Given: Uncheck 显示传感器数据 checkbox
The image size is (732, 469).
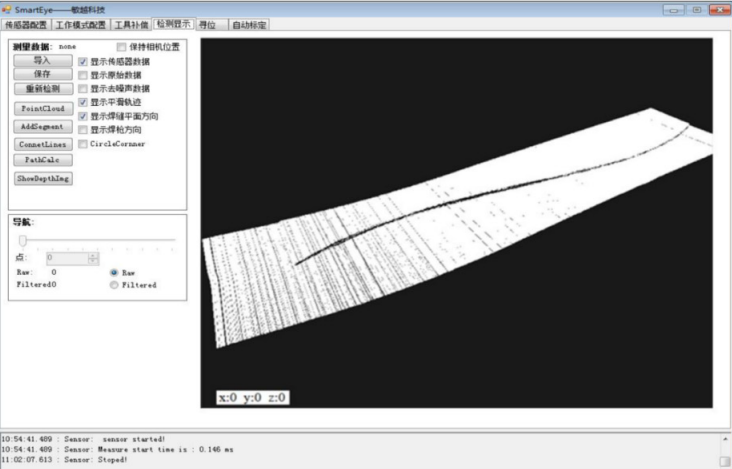Looking at the screenshot, I should pyautogui.click(x=83, y=62).
